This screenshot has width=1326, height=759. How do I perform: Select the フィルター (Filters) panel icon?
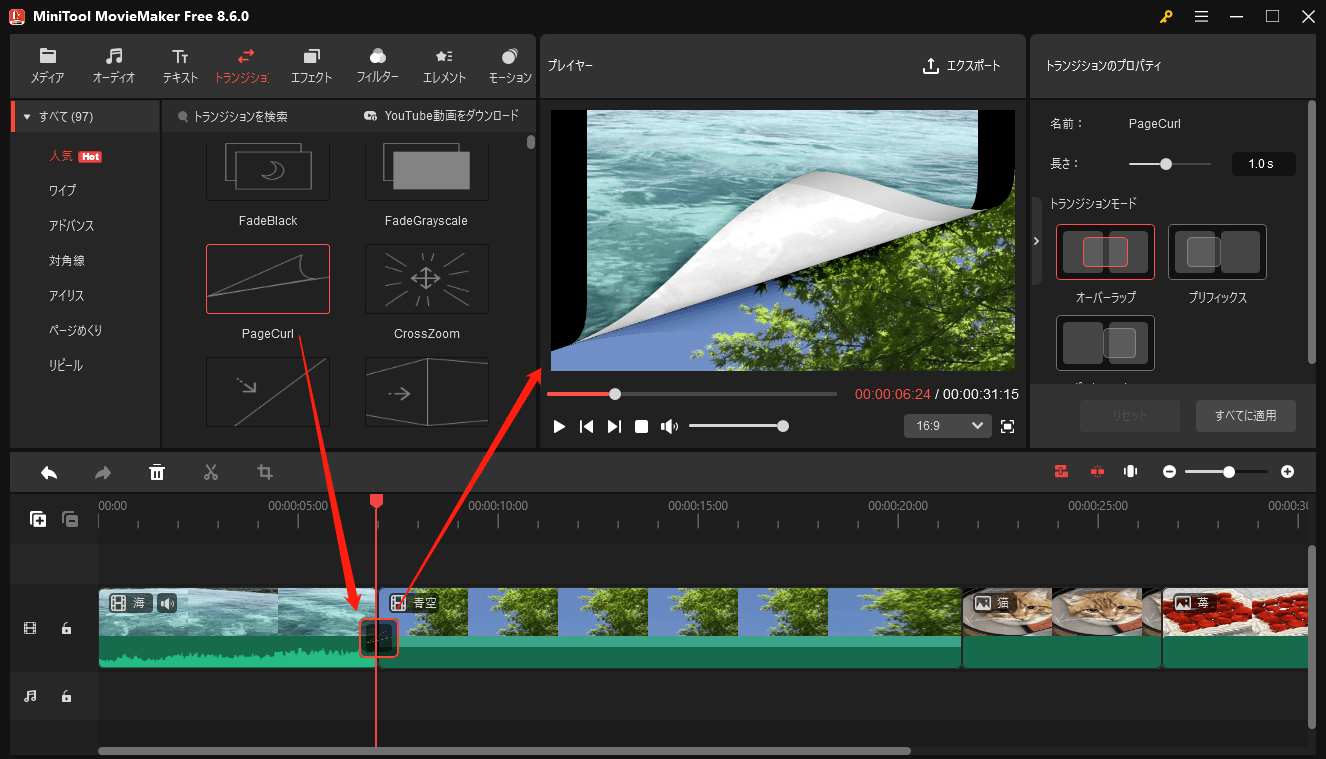click(377, 65)
